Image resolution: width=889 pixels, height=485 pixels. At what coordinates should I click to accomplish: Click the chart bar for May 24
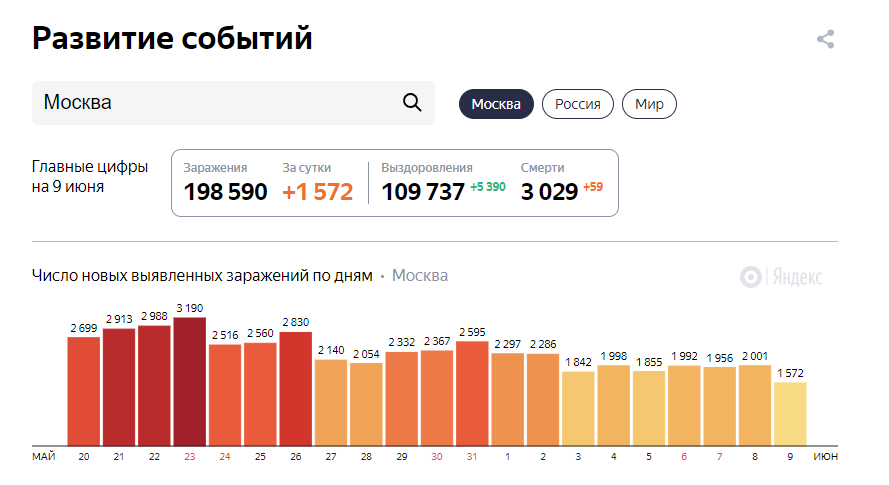(x=225, y=395)
